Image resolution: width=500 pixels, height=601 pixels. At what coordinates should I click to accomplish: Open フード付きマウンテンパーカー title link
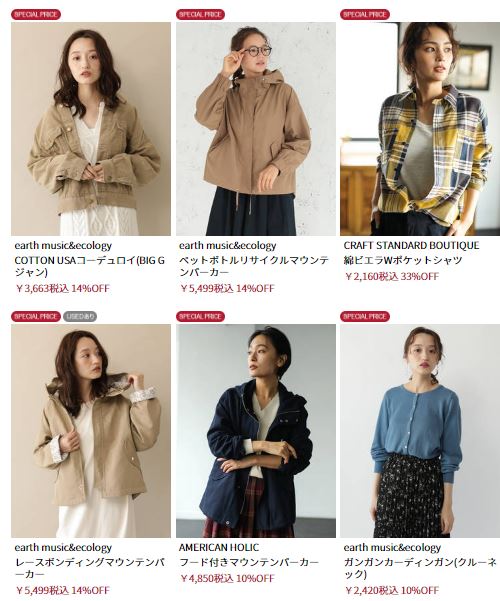(249, 563)
